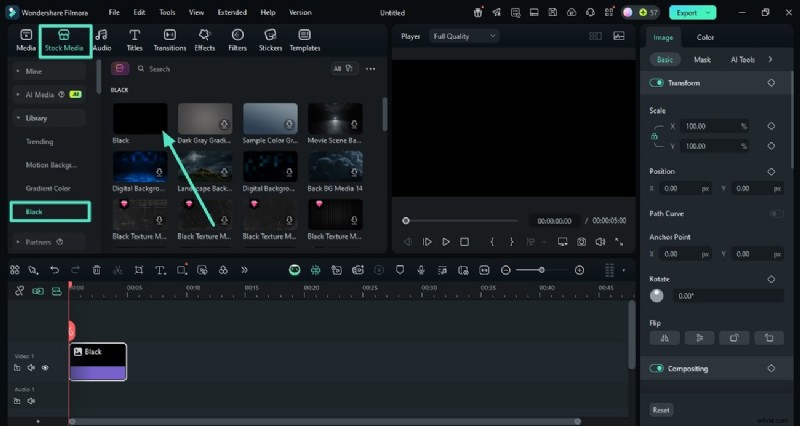Click the Reset button
The height and width of the screenshot is (426, 800).
pos(661,410)
